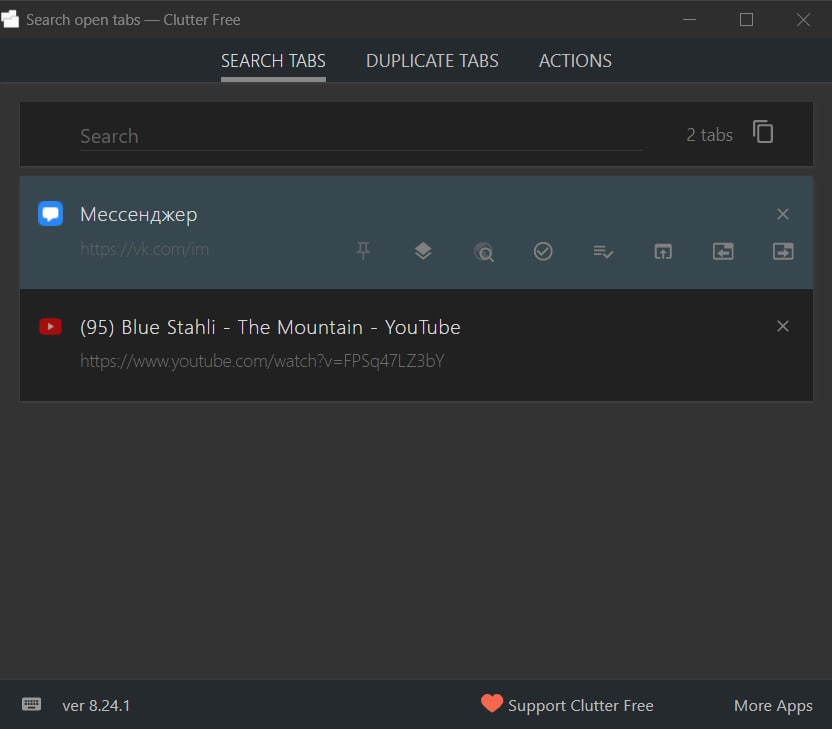Viewport: 832px width, 729px height.
Task: Select the Мессенджер tab row title
Action: coord(138,214)
